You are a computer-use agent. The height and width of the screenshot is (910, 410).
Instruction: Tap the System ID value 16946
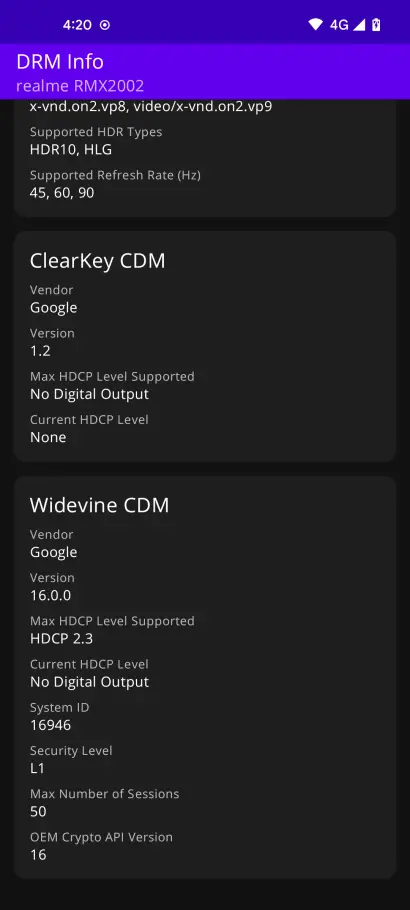[51, 725]
